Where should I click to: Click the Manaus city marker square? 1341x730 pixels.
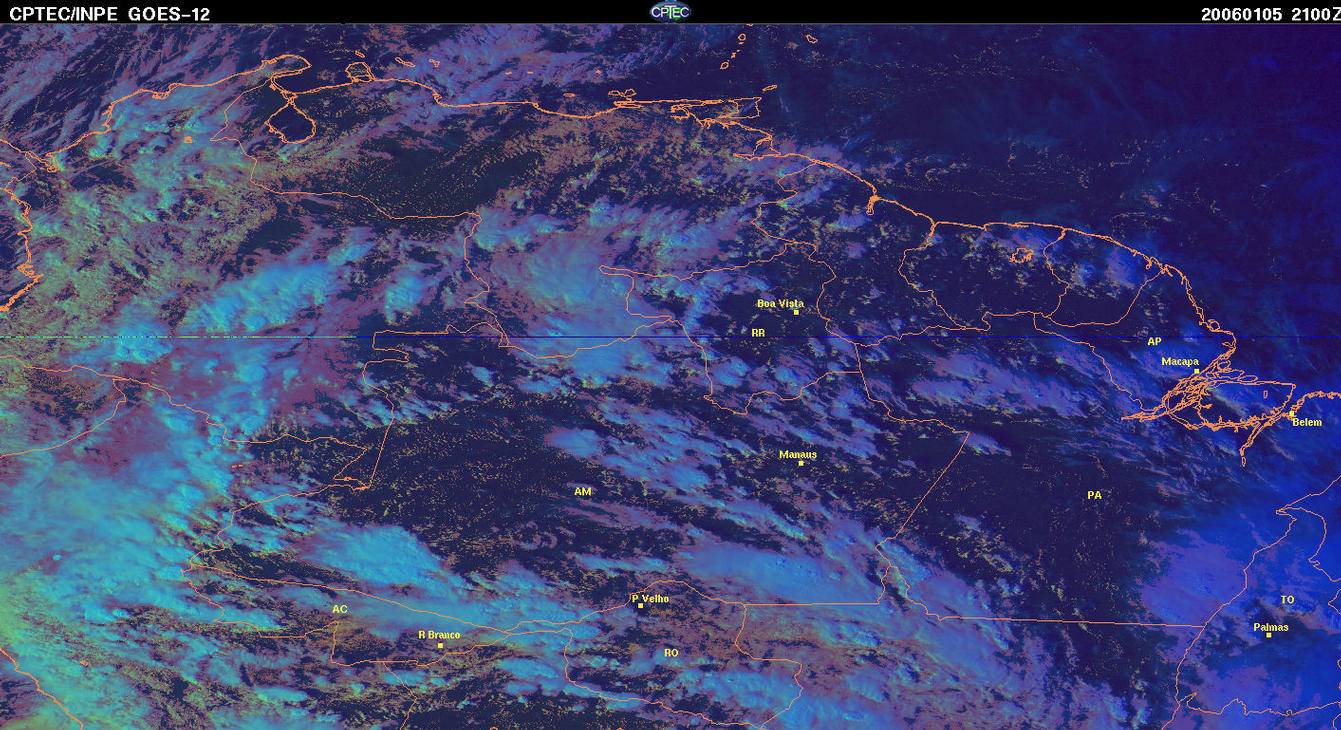tap(801, 463)
